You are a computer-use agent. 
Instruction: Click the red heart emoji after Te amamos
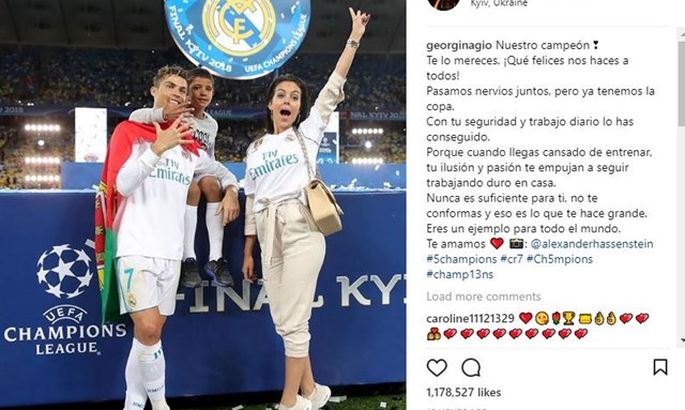[x=497, y=243]
